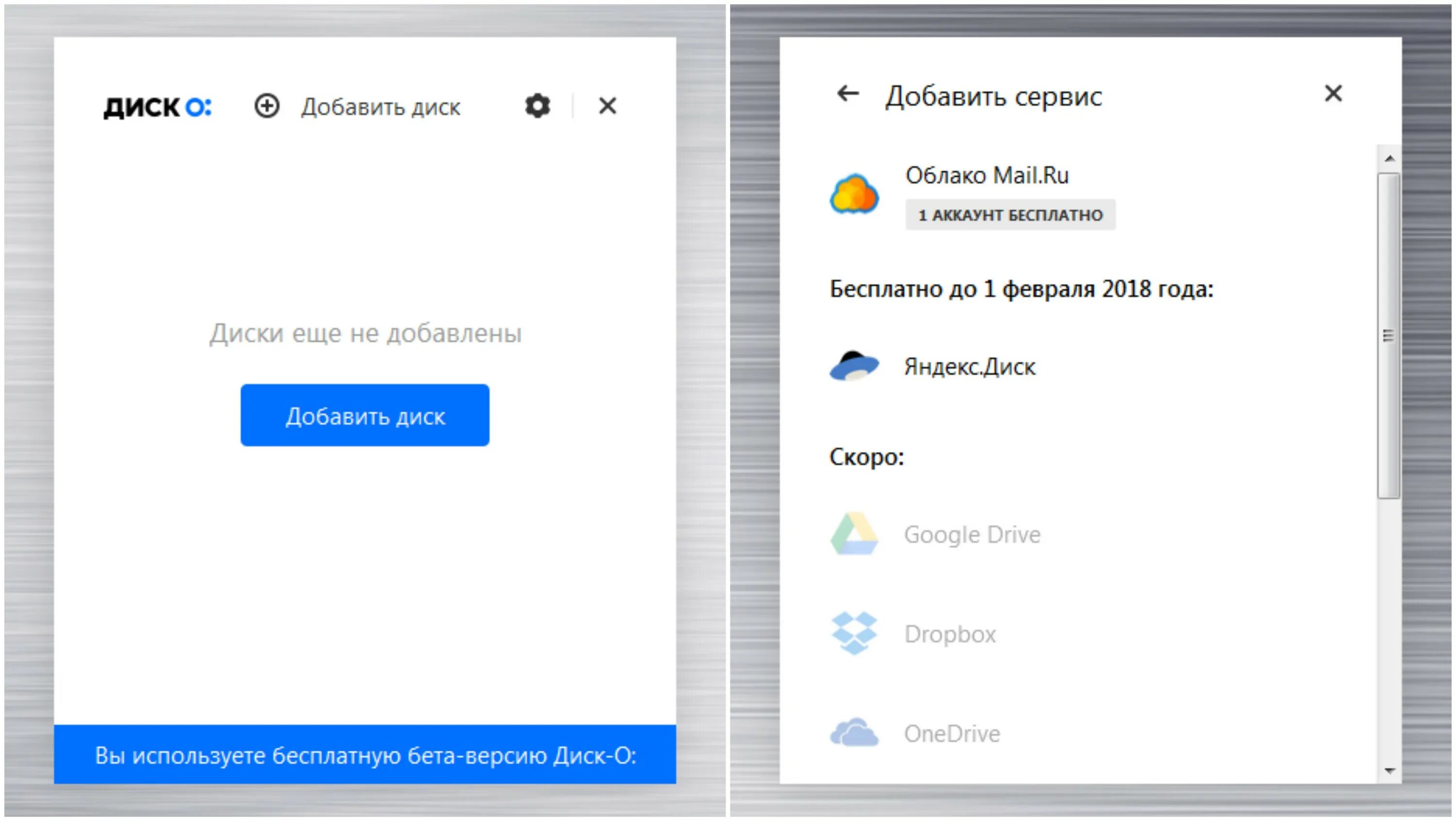Viewport: 1456px width, 821px height.
Task: Click the Google Drive icon
Action: [x=854, y=533]
